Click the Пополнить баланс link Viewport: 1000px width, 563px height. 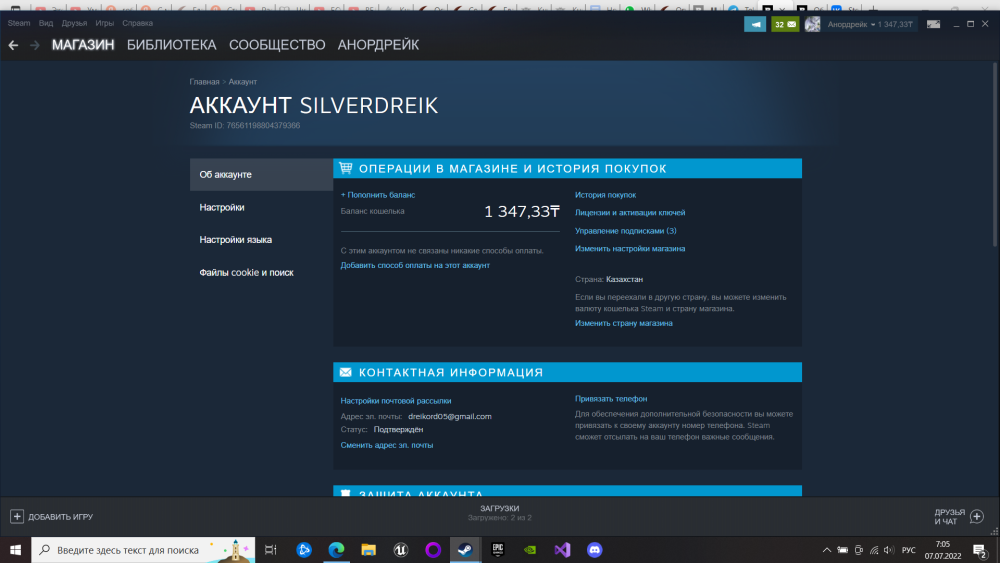pyautogui.click(x=378, y=195)
